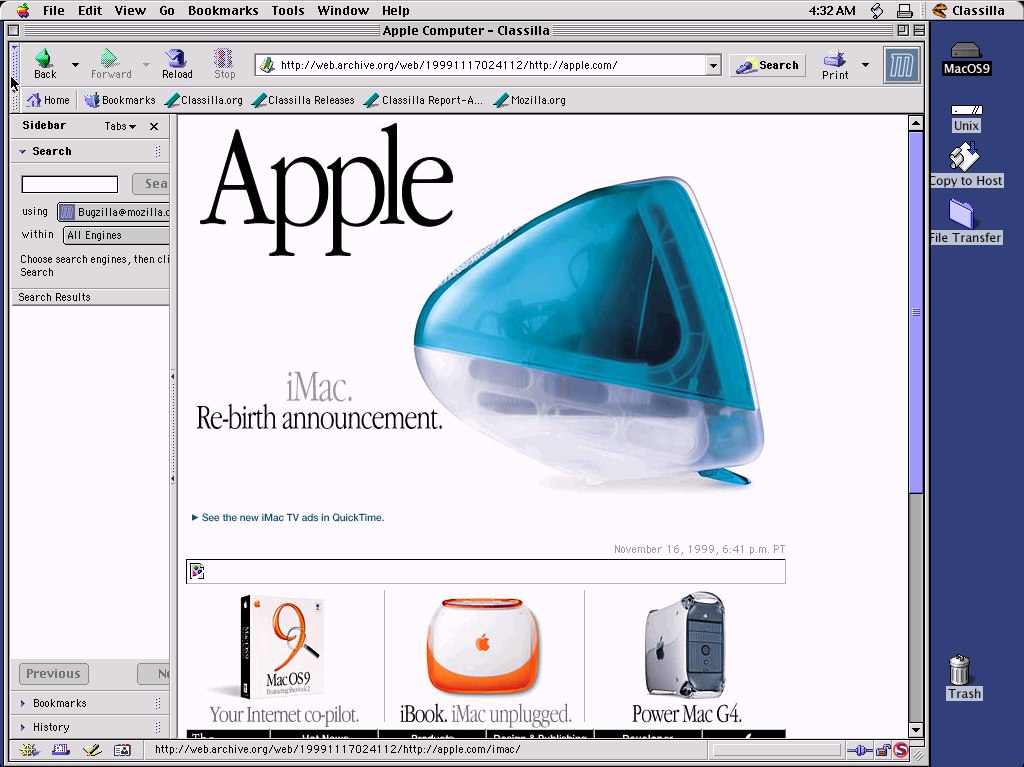Click the red S status bar icon
The height and width of the screenshot is (767, 1024).
click(901, 750)
